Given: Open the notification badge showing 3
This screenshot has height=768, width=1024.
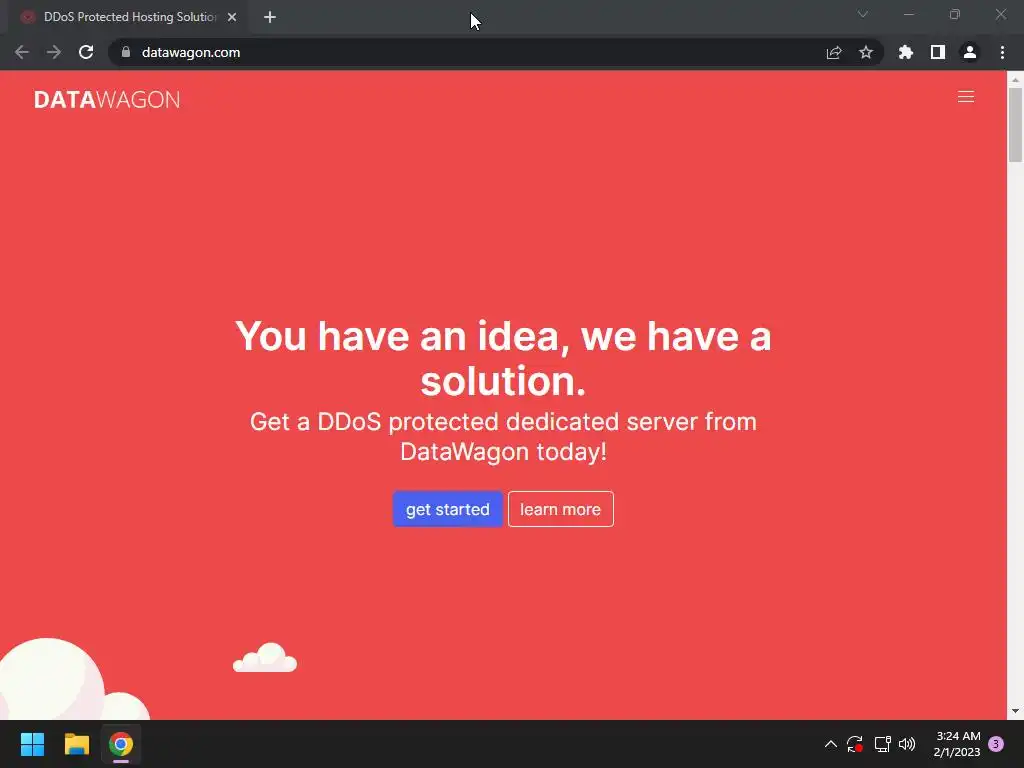Looking at the screenshot, I should point(996,744).
